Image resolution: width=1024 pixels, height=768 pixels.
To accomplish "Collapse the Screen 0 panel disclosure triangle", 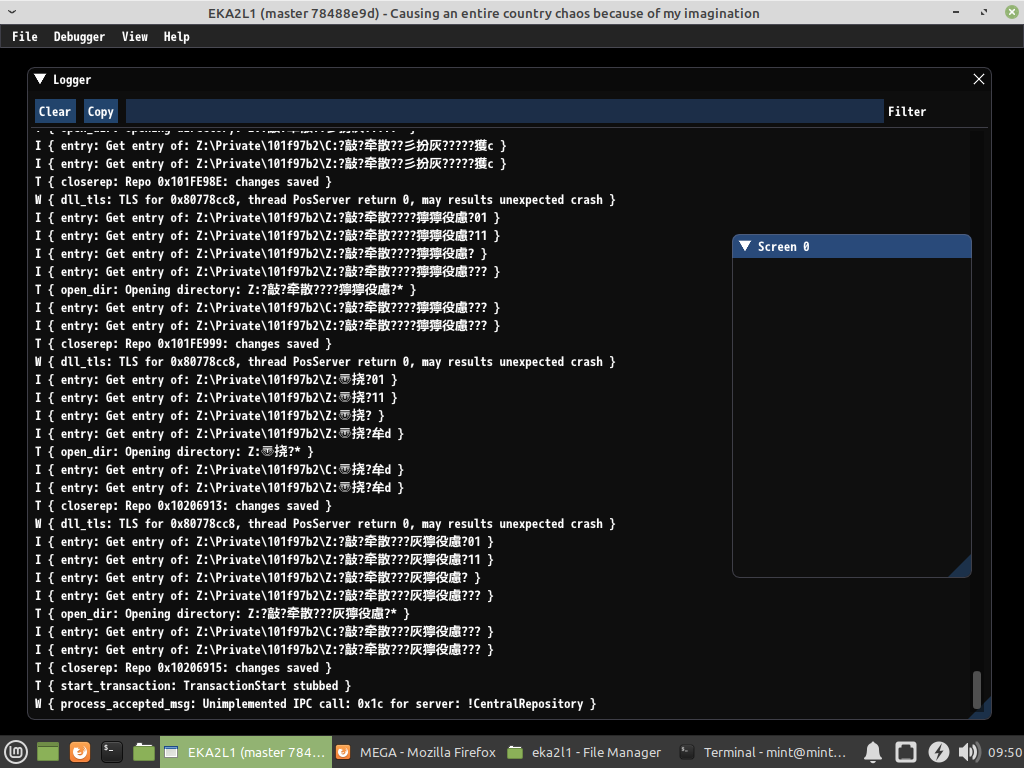I will (x=744, y=246).
